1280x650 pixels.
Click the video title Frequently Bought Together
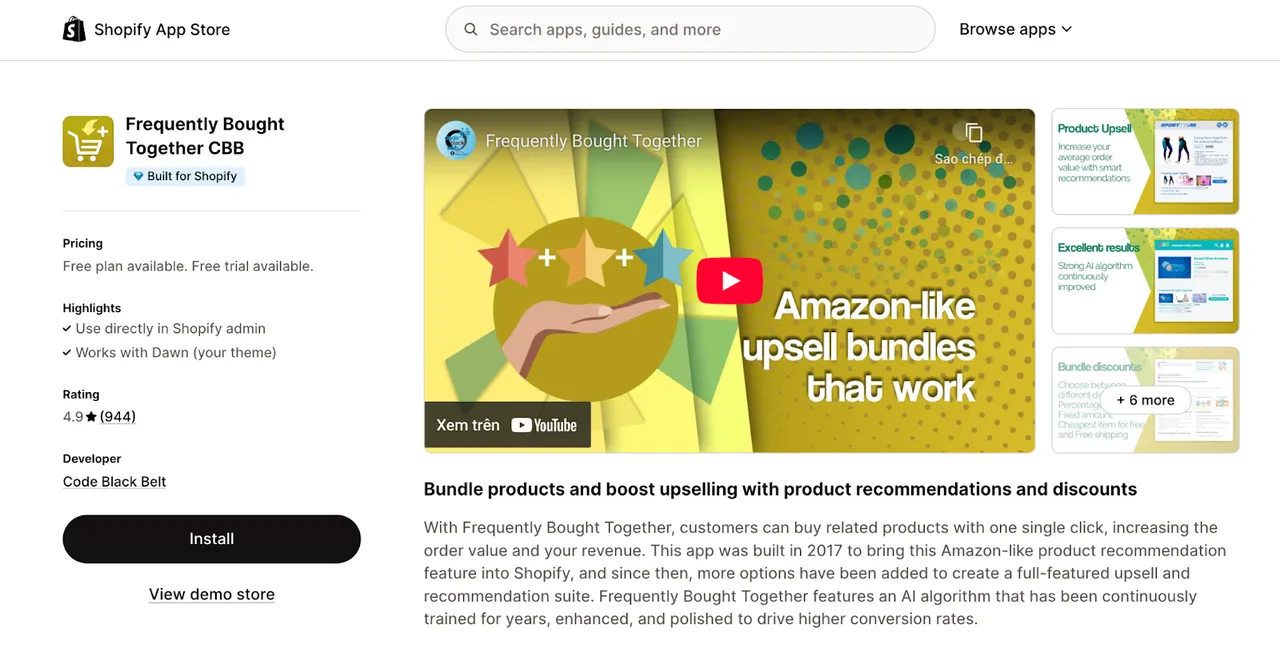594,141
